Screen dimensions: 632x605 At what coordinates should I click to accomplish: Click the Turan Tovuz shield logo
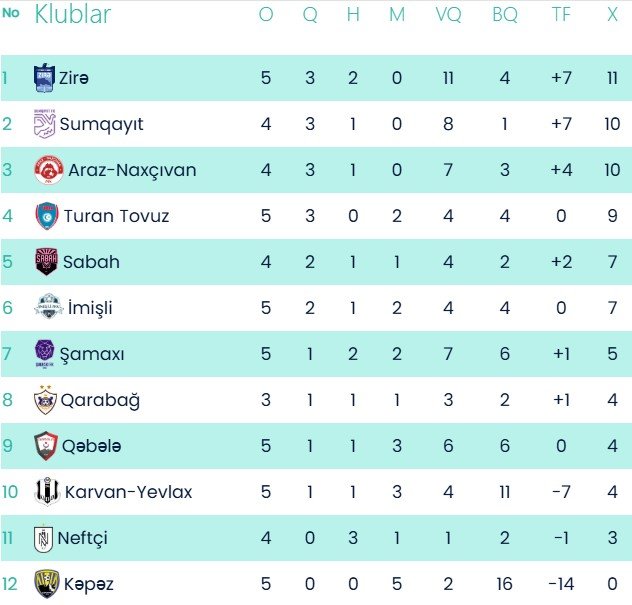pos(46,216)
